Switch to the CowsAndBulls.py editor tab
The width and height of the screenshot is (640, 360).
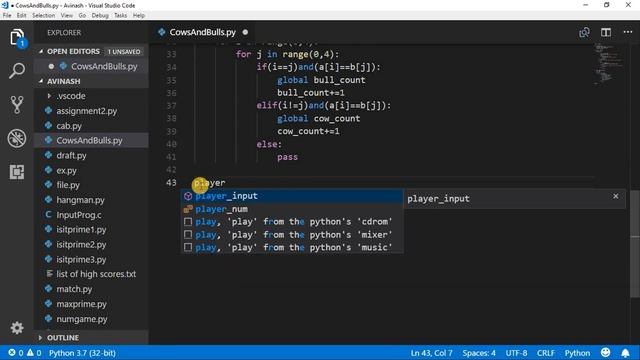click(x=202, y=32)
